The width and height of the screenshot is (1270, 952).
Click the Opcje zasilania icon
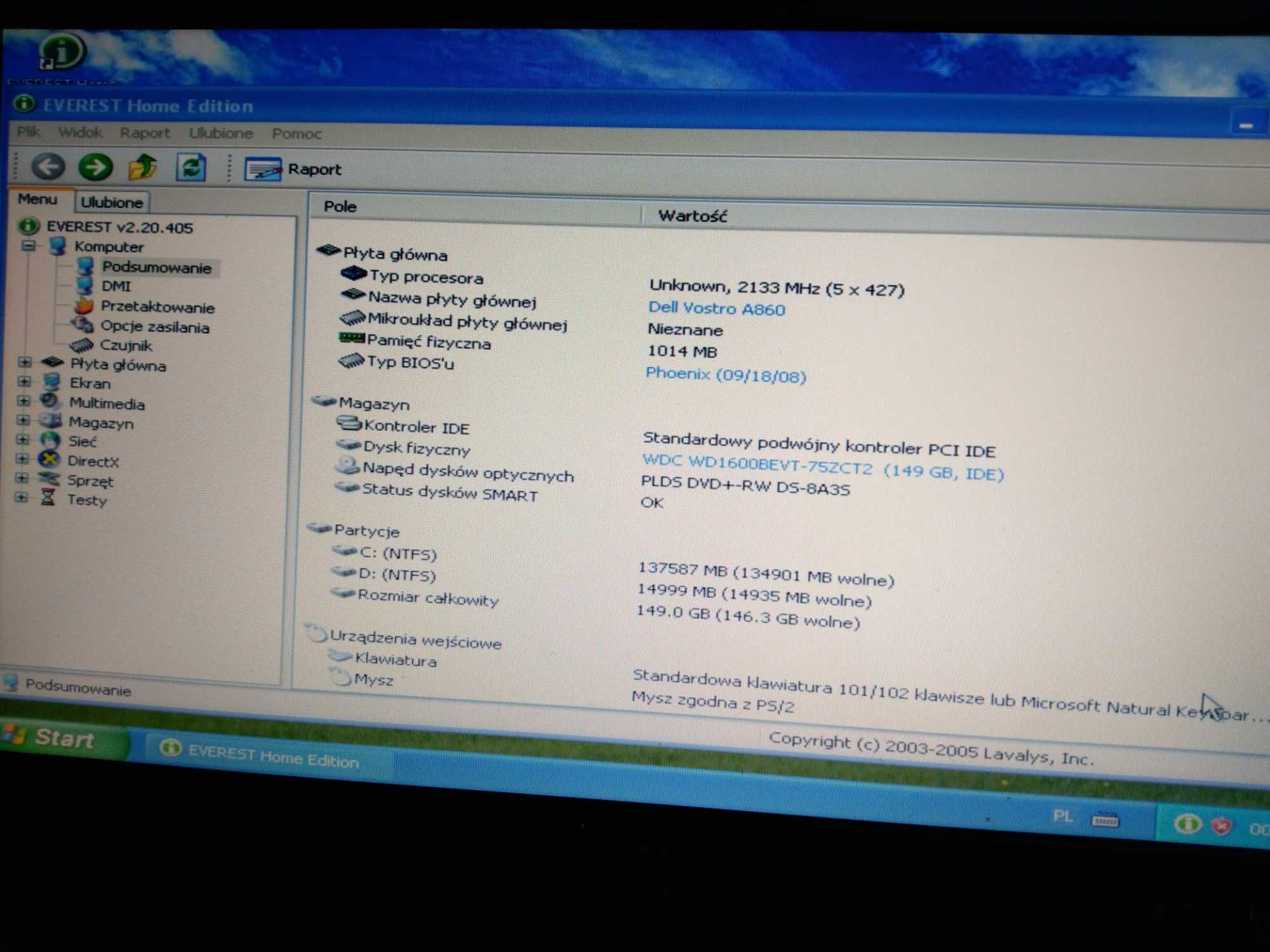83,325
